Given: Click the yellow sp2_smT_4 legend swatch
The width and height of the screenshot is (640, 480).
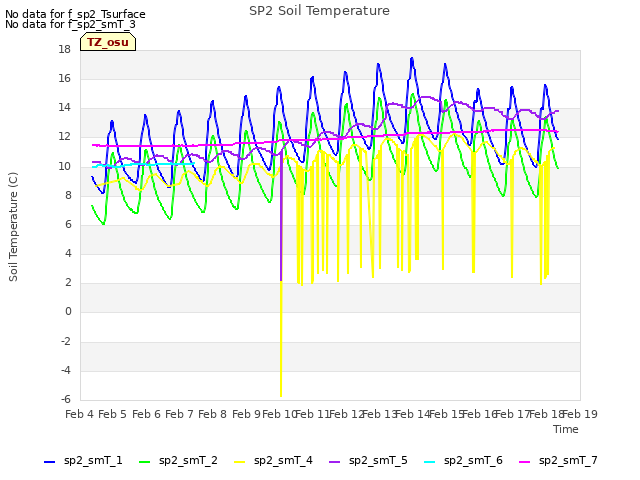Looking at the screenshot, I should pyautogui.click(x=240, y=462).
